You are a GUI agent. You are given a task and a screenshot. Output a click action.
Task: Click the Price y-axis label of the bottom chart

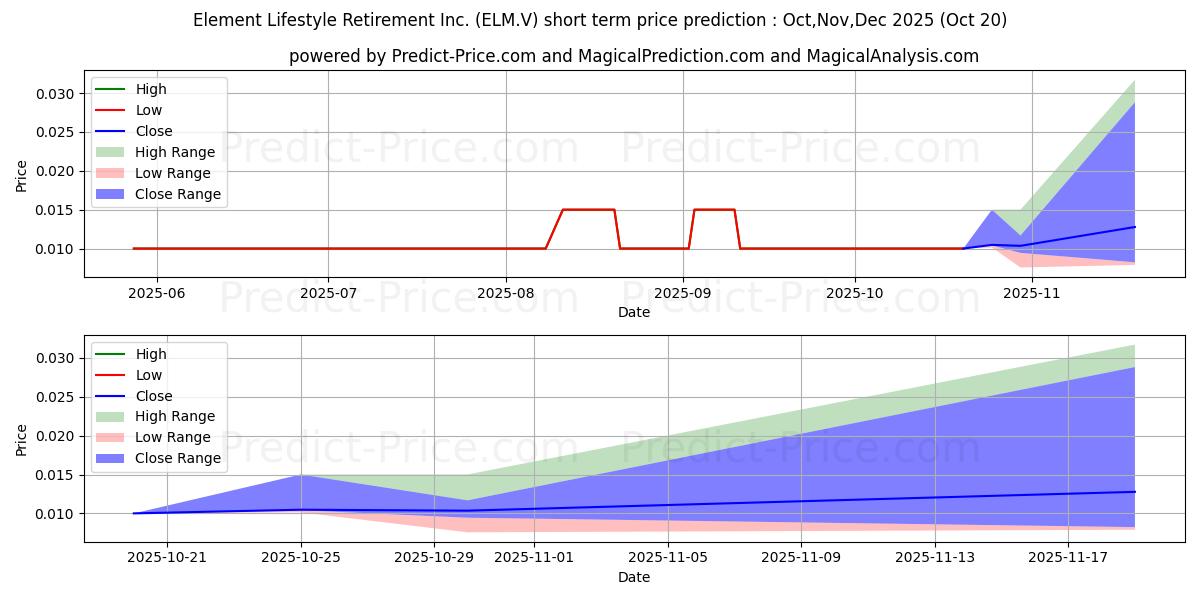[x=22, y=439]
